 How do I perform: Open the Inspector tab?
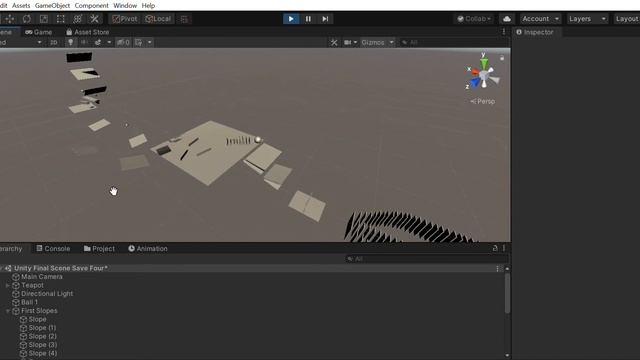pos(535,32)
